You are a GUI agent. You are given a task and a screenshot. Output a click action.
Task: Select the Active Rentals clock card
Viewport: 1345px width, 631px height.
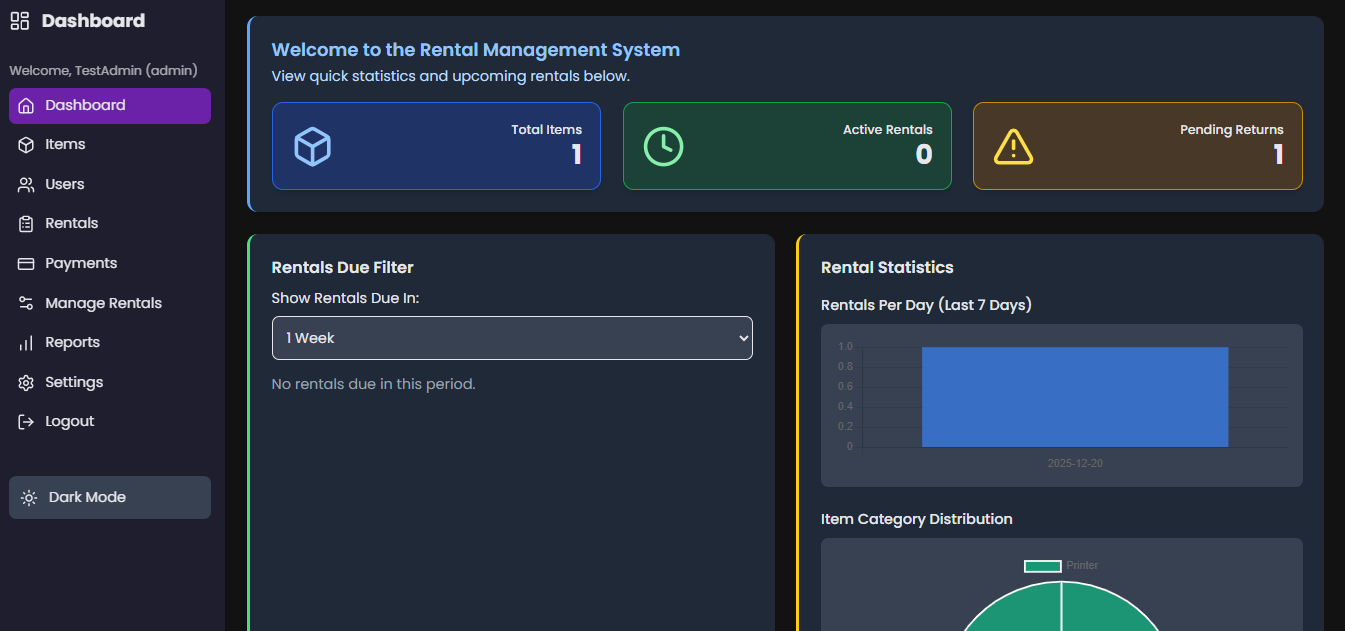tap(787, 146)
